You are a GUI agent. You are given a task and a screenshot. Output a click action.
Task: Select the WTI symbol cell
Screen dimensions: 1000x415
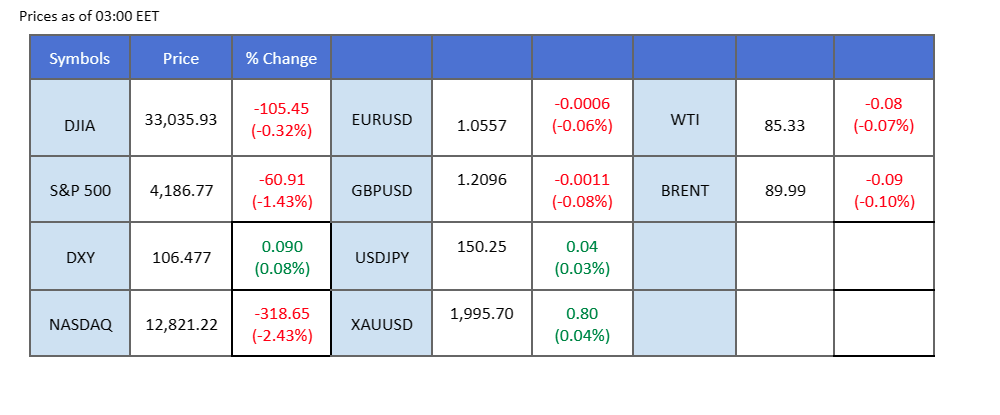[x=684, y=119]
